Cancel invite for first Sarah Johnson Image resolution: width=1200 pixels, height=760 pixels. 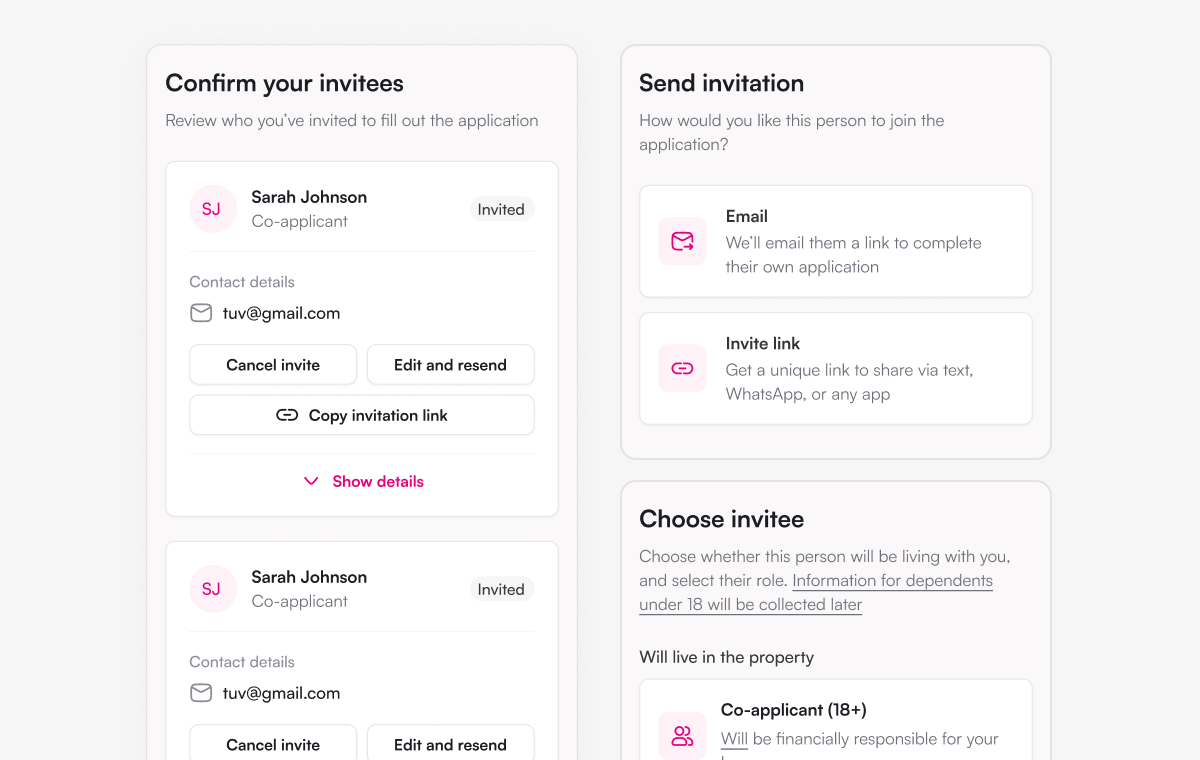(x=273, y=365)
